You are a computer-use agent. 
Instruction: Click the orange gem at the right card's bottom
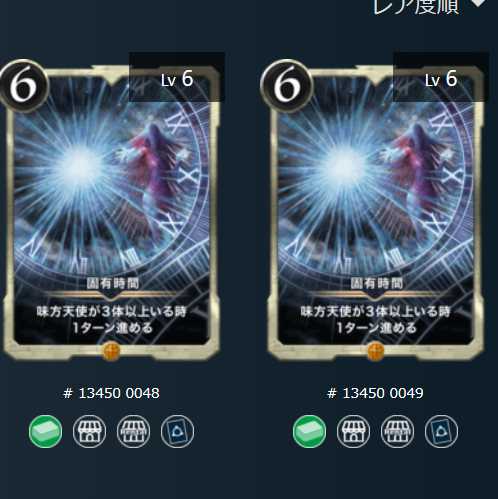(376, 351)
